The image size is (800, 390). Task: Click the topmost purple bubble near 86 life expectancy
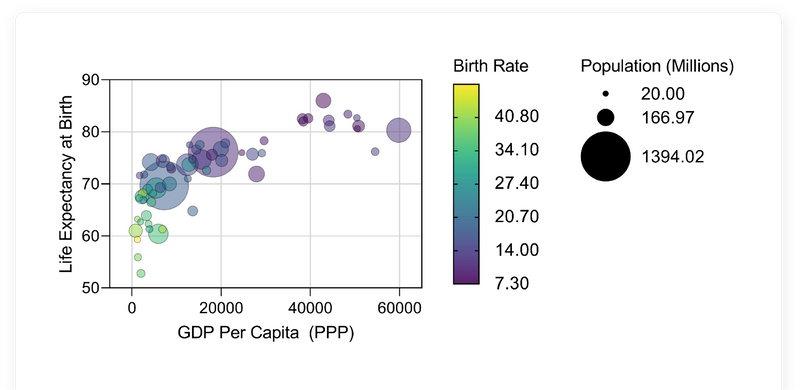coord(323,101)
